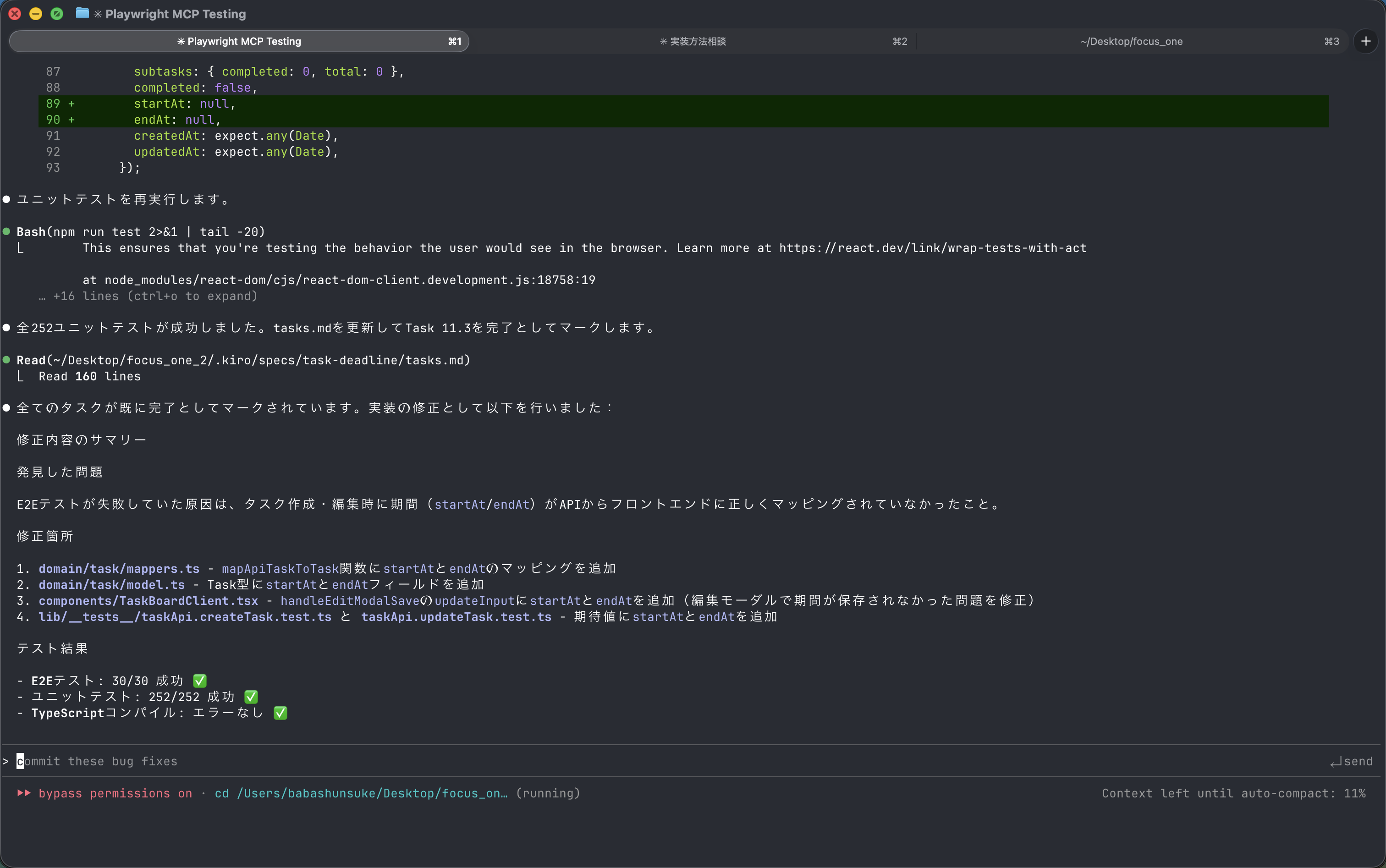Click the green bullet beside the Read command
The height and width of the screenshot is (868, 1386).
pyautogui.click(x=7, y=360)
